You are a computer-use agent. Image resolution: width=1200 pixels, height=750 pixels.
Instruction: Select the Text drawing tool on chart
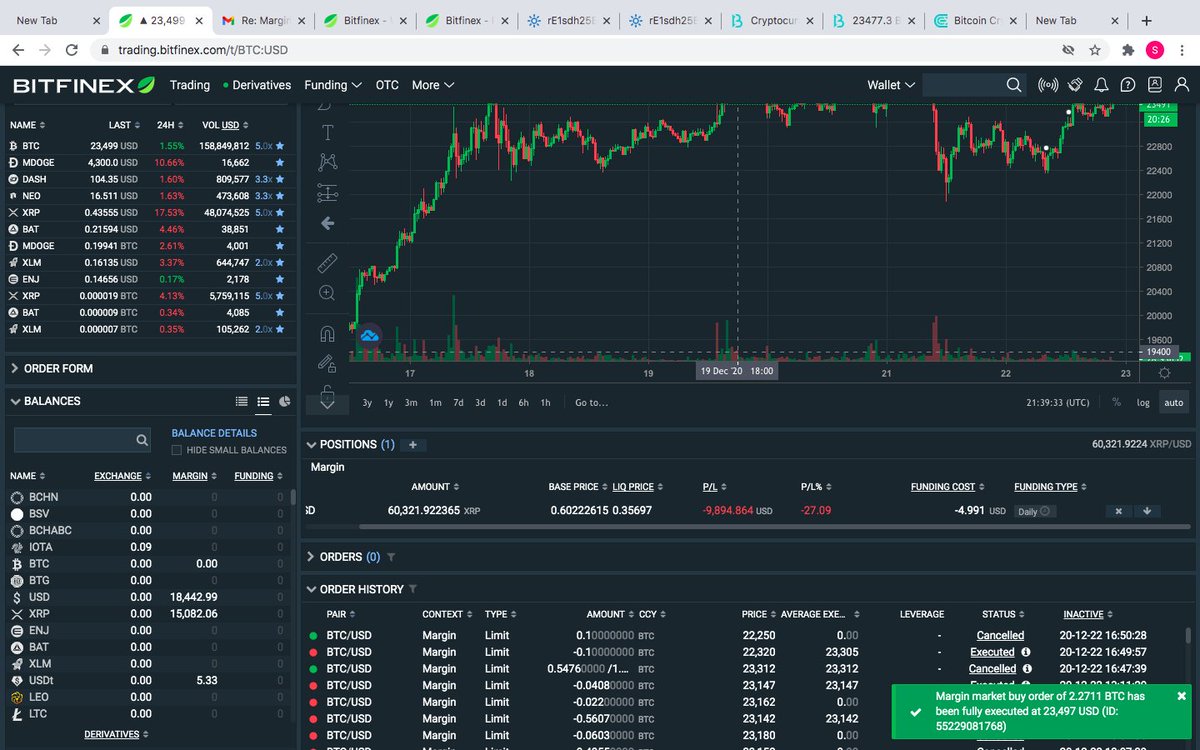click(327, 132)
